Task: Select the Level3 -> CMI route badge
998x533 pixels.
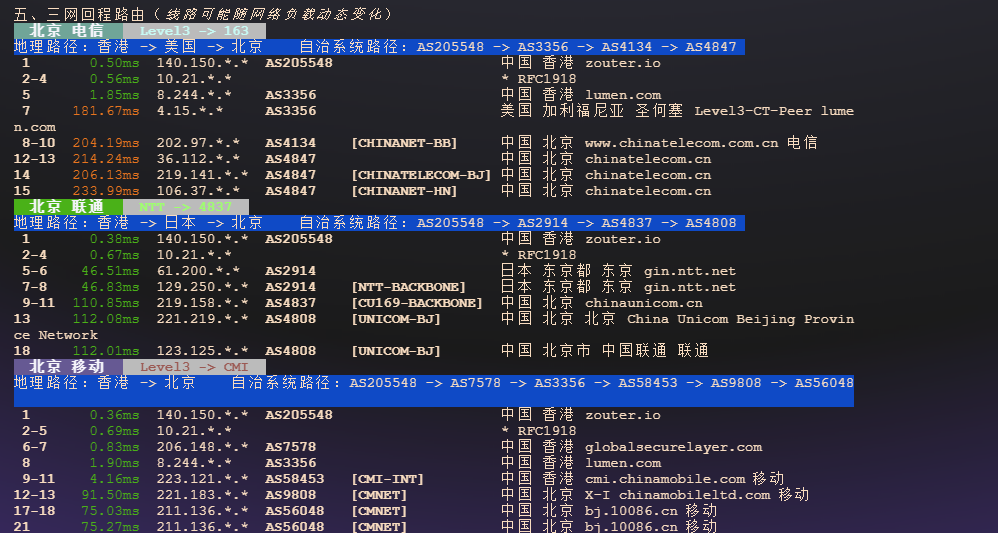Action: 194,367
